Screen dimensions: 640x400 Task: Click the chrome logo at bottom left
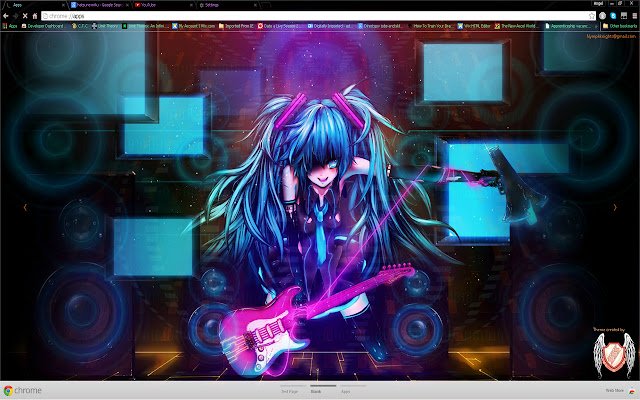[x=23, y=391]
